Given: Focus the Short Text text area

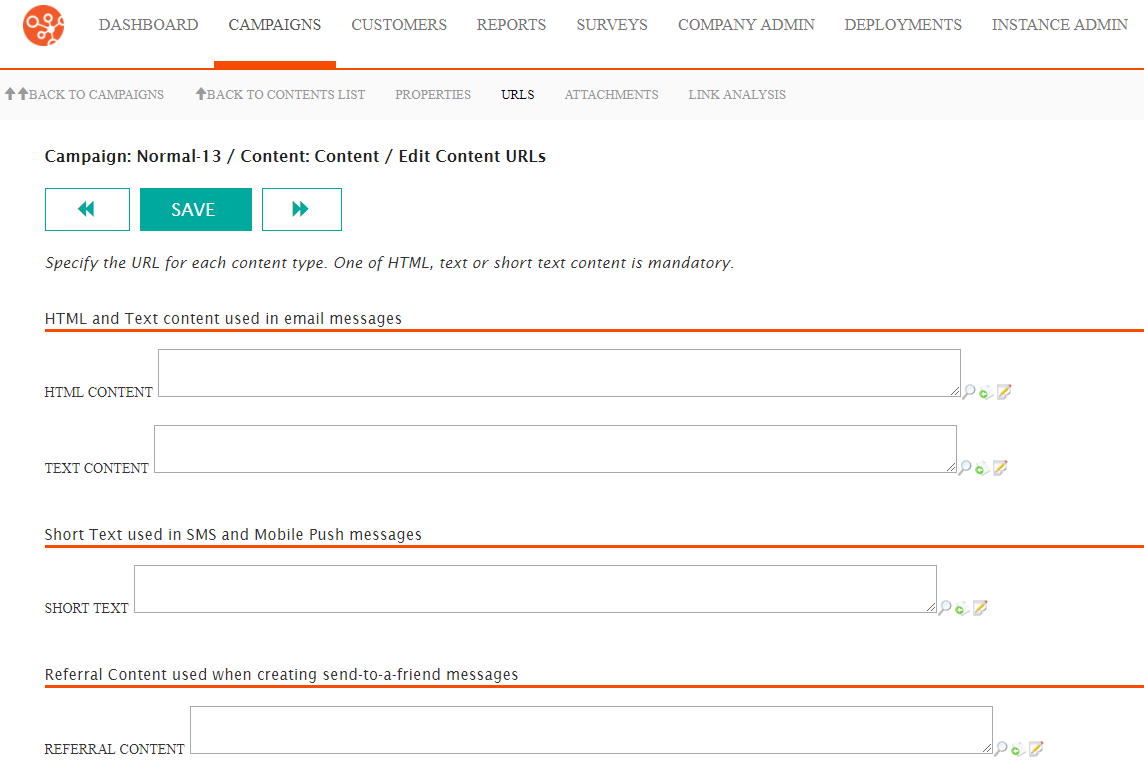Looking at the screenshot, I should point(535,589).
